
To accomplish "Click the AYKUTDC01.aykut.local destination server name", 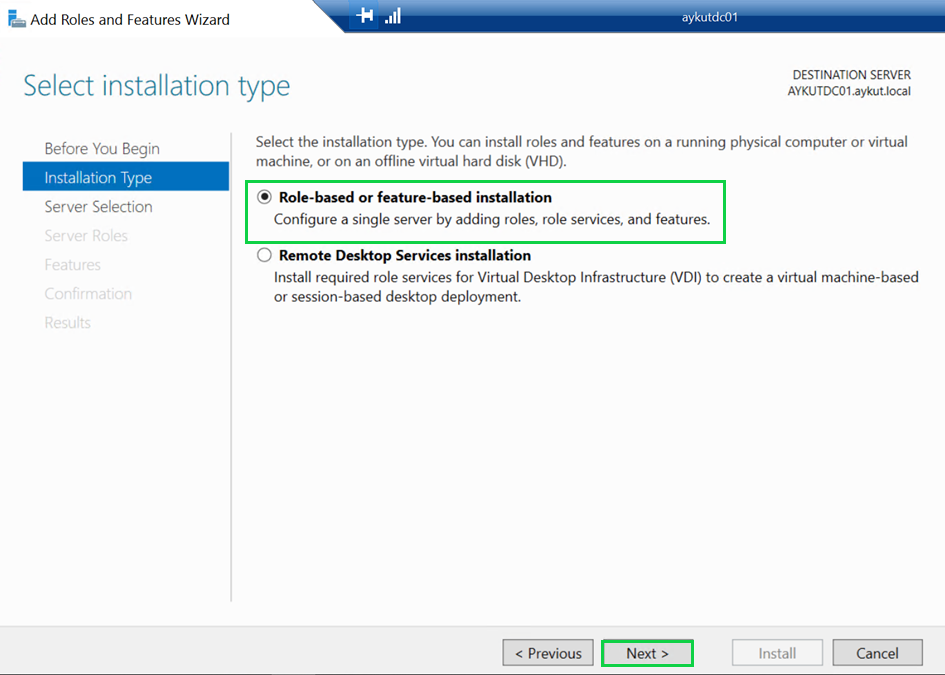I will 849,91.
